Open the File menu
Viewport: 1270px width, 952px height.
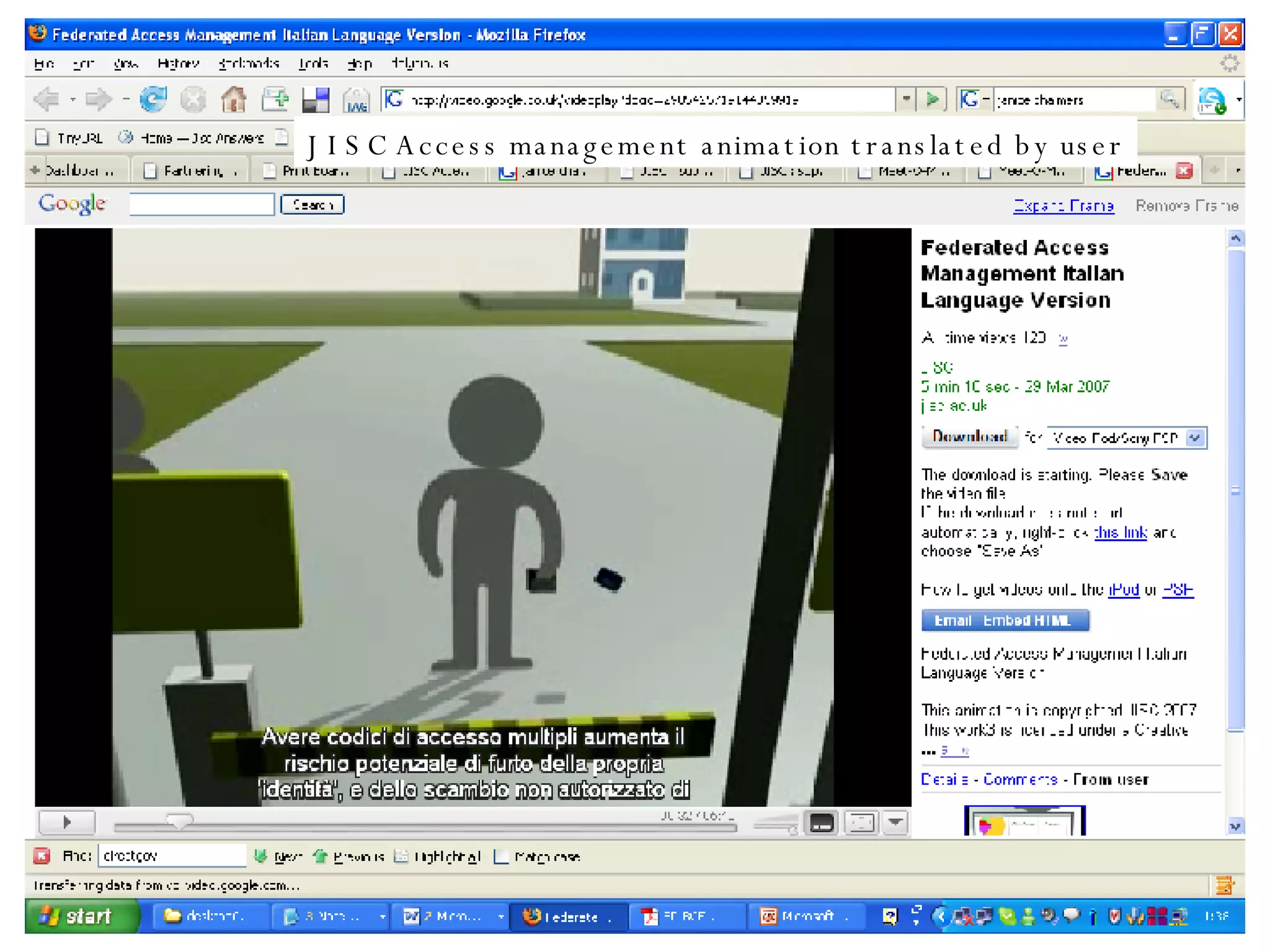[44, 63]
